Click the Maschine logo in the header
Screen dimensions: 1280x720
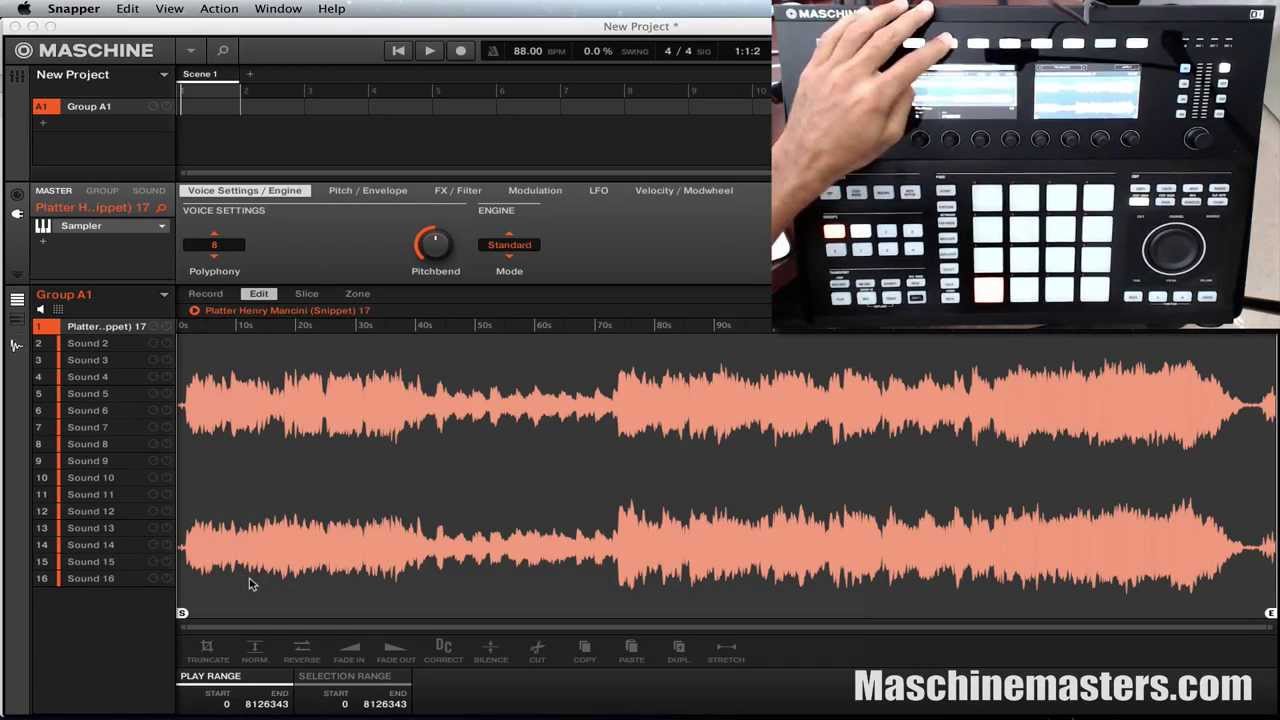84,50
